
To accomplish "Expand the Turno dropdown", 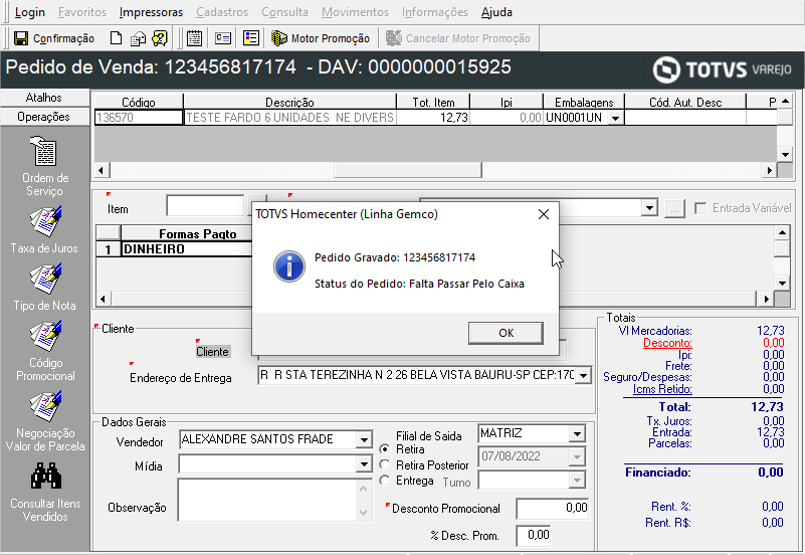I will 577,481.
